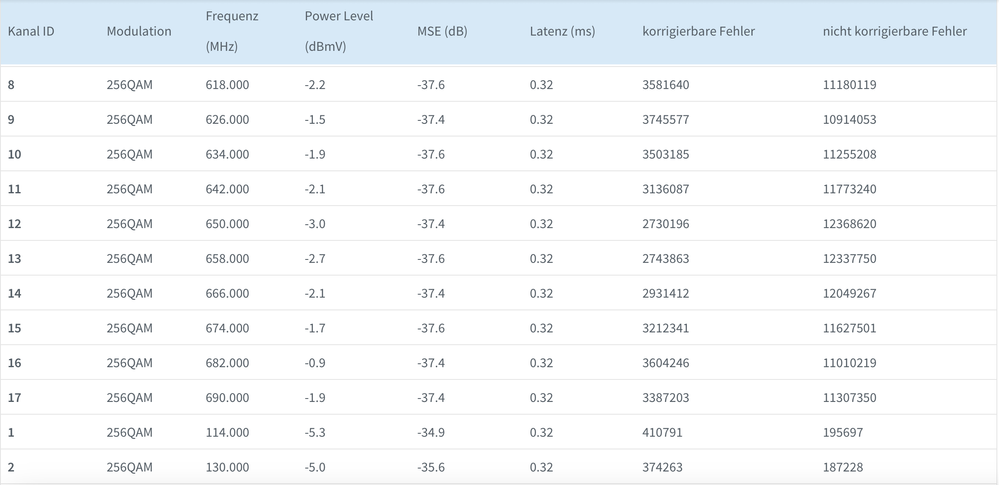Screen dimensions: 999x485
Task: Select Kanal ID 17 cell
Action: pyautogui.click(x=15, y=398)
